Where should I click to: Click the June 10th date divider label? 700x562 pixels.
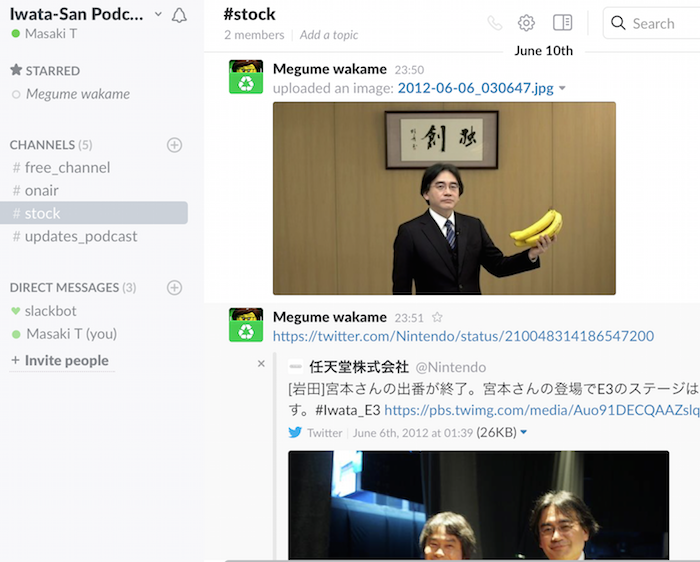(543, 51)
